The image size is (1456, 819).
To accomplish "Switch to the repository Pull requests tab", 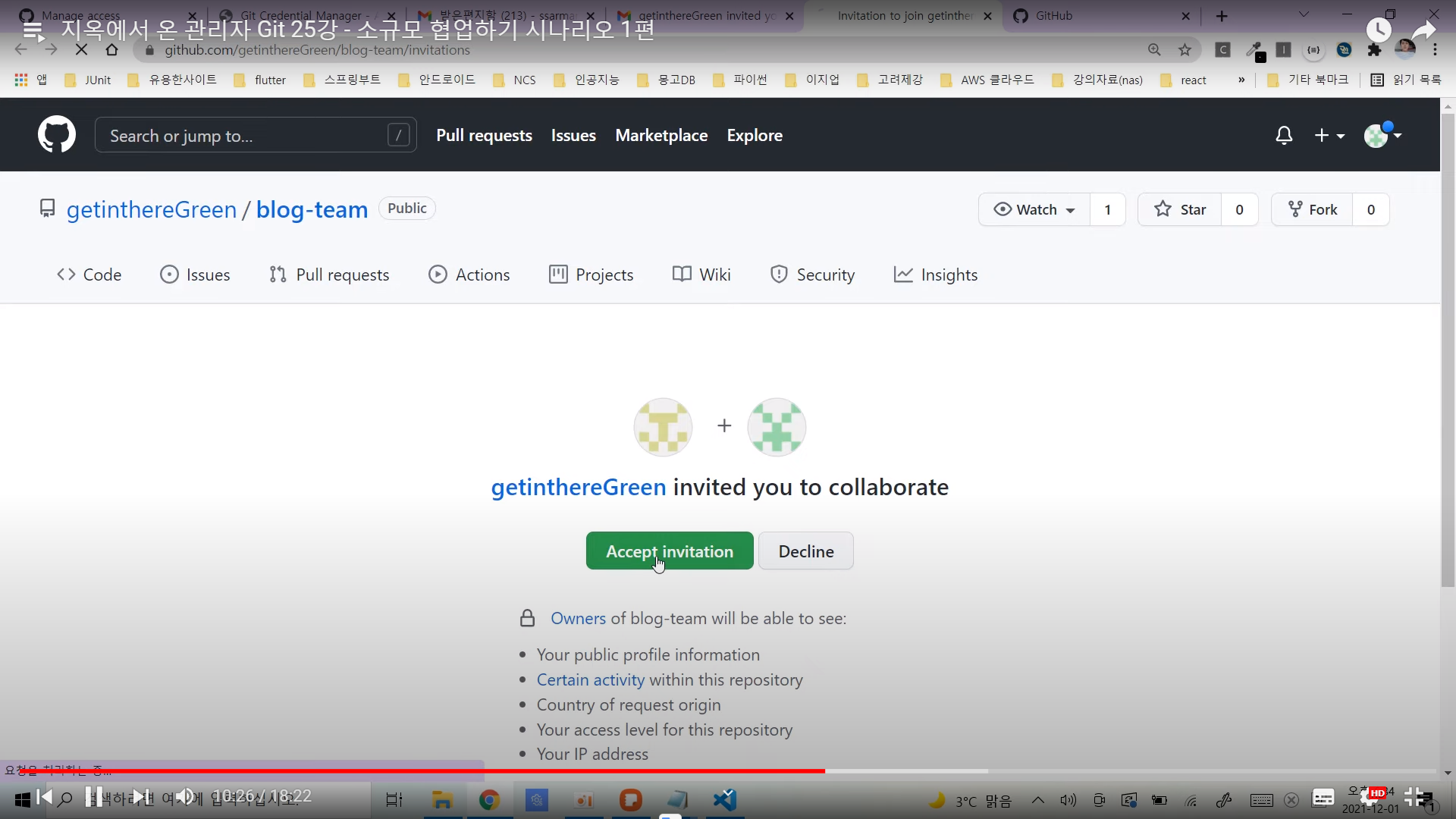I will point(329,275).
